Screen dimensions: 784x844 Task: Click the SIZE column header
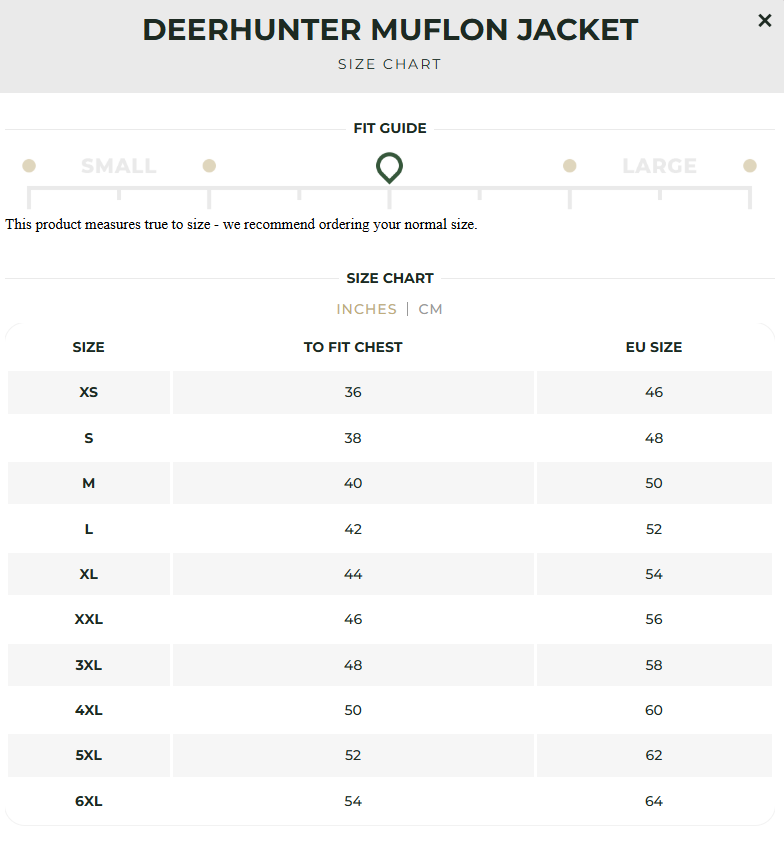[88, 347]
